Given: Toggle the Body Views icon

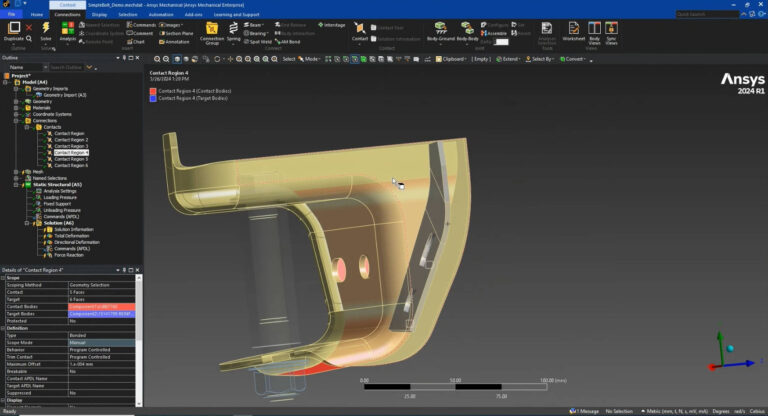Looking at the screenshot, I should tap(594, 28).
